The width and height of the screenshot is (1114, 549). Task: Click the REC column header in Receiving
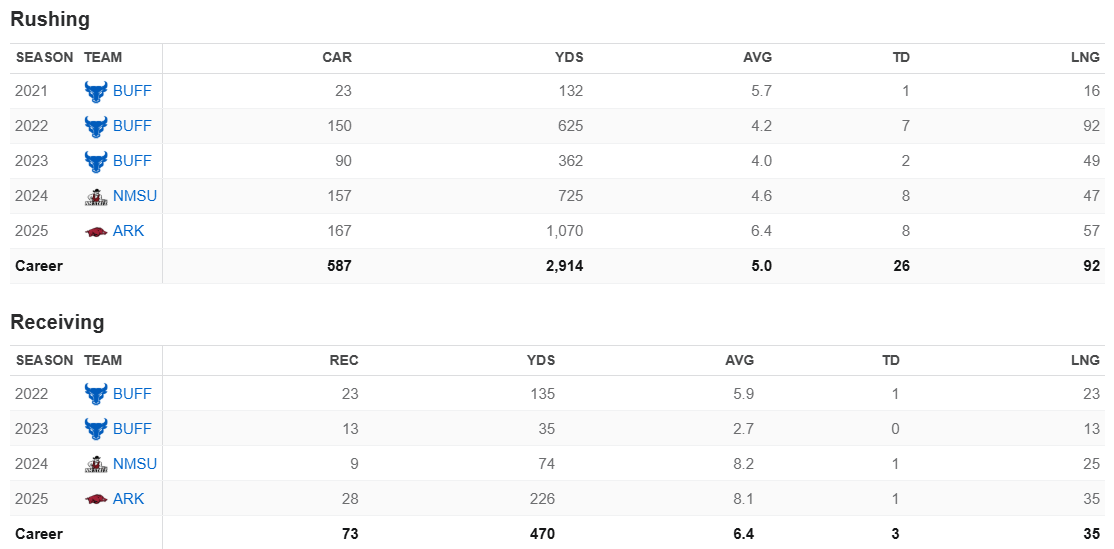click(x=344, y=360)
